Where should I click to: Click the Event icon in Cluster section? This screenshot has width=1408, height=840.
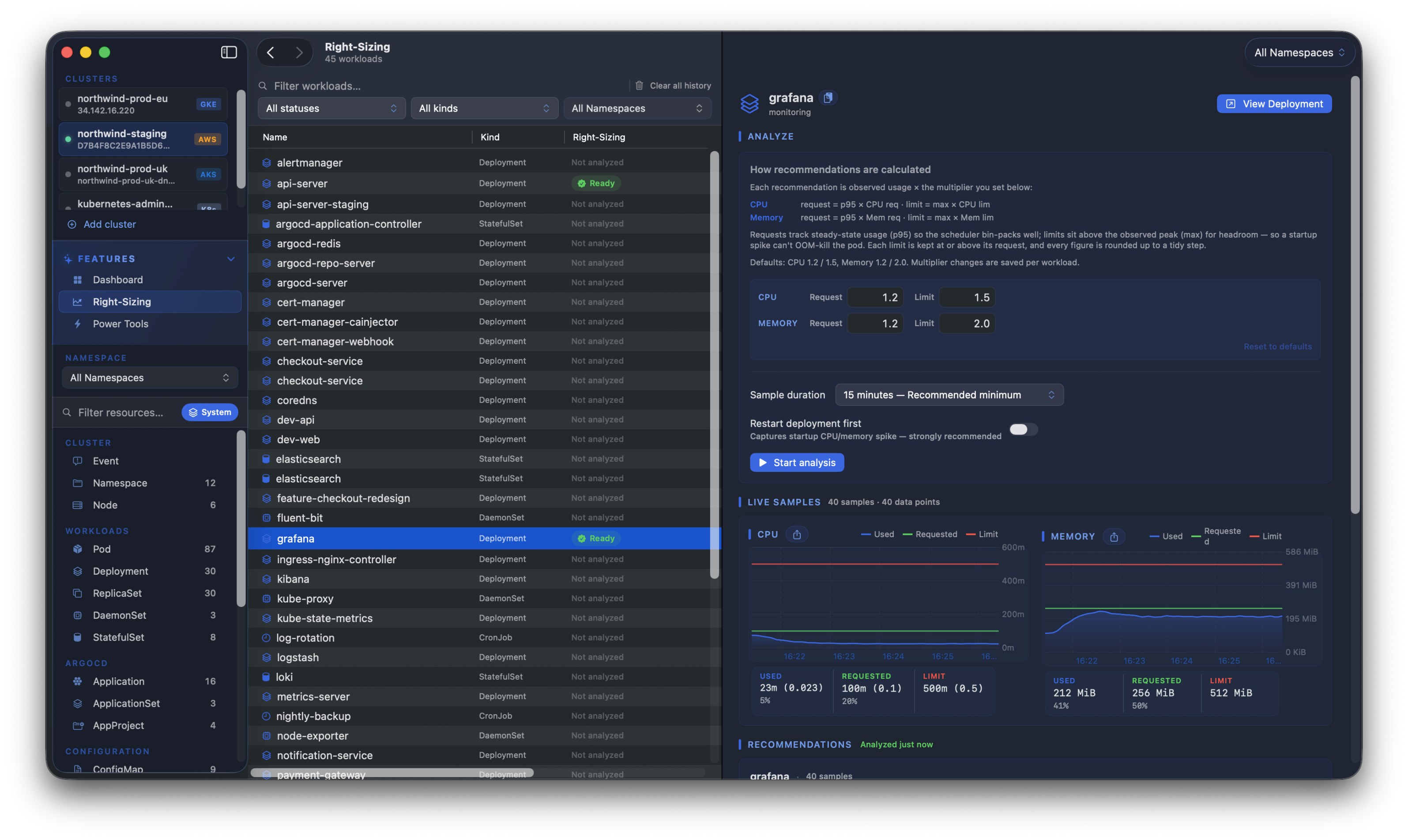tap(78, 461)
